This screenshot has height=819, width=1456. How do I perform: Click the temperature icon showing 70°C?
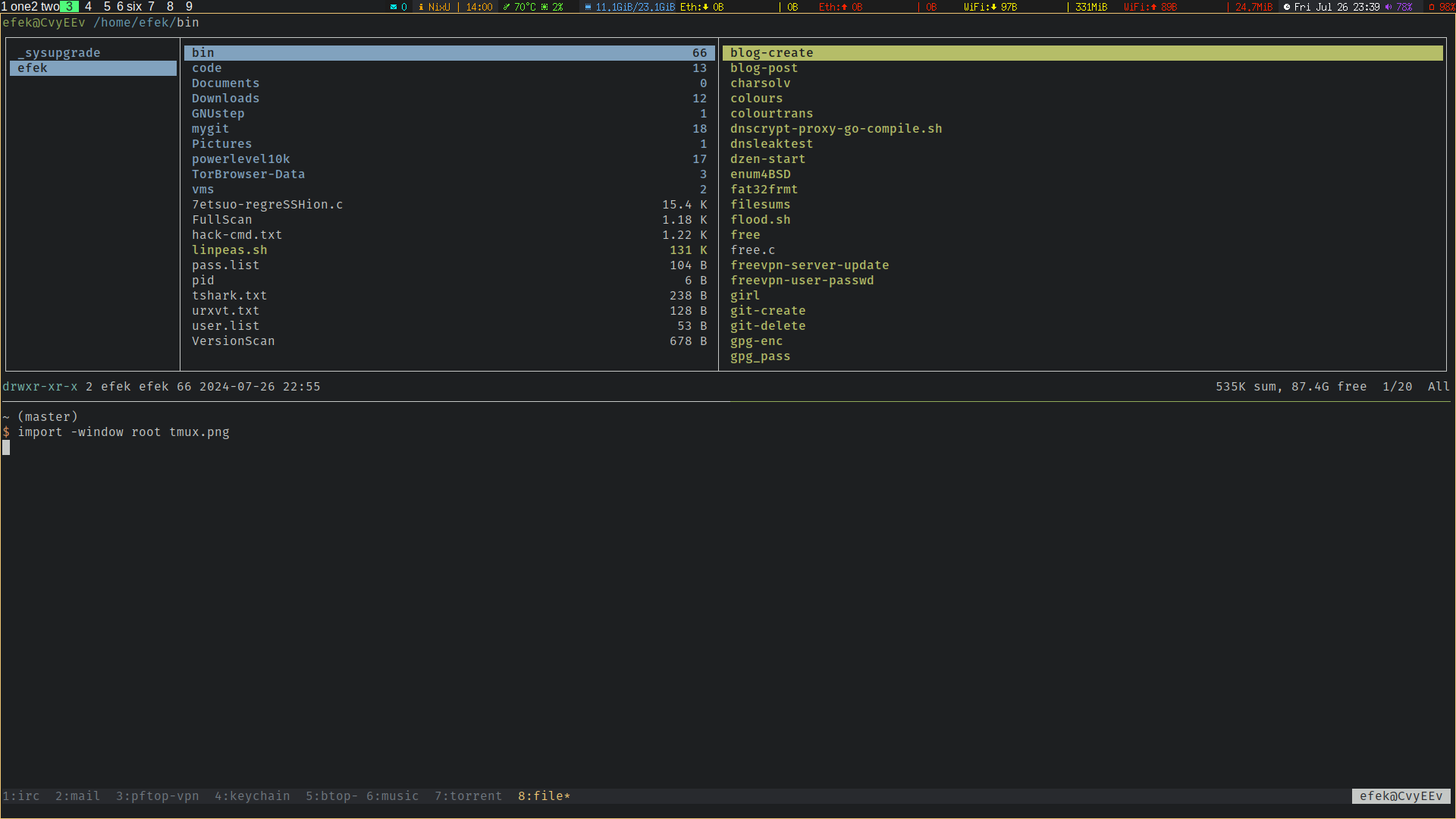coord(507,7)
